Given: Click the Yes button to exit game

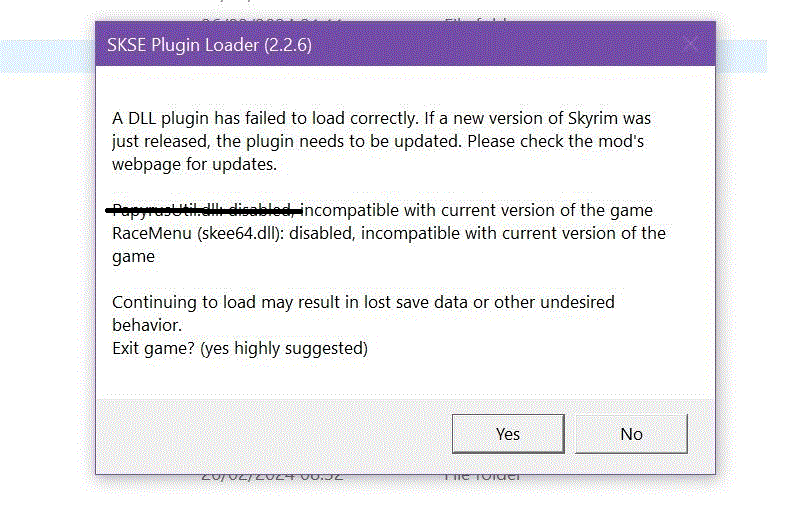Looking at the screenshot, I should click(x=508, y=434).
